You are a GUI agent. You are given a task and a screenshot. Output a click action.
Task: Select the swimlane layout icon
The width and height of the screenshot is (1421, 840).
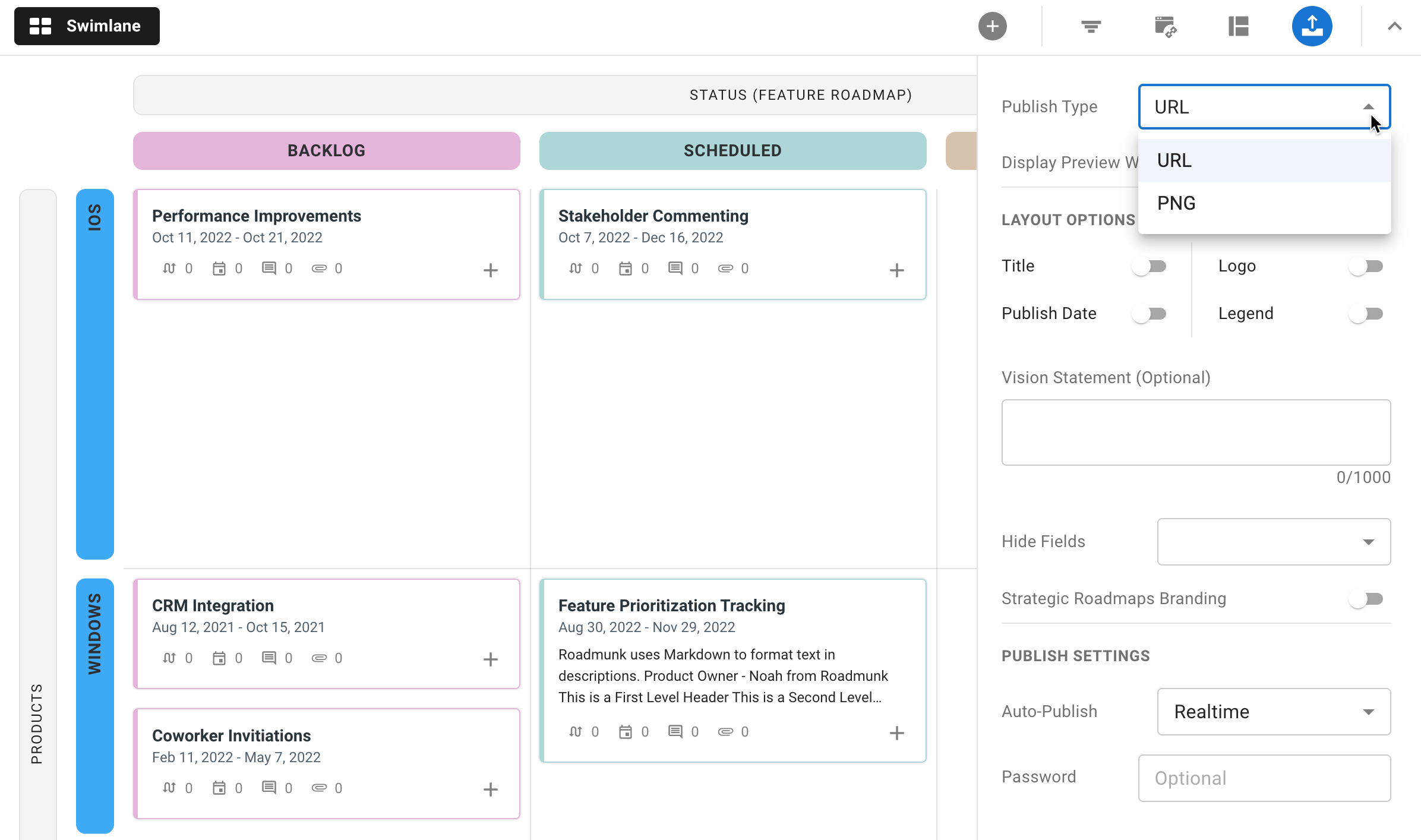[x=1238, y=26]
